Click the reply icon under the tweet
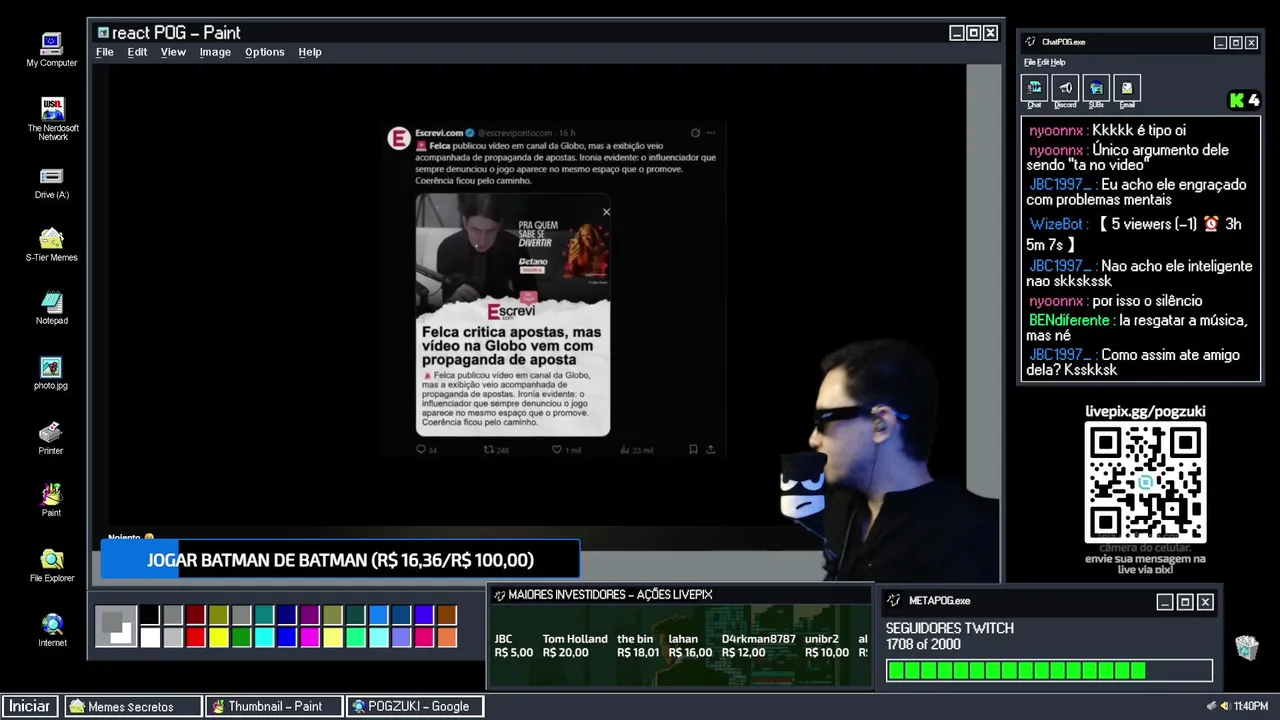 (421, 450)
